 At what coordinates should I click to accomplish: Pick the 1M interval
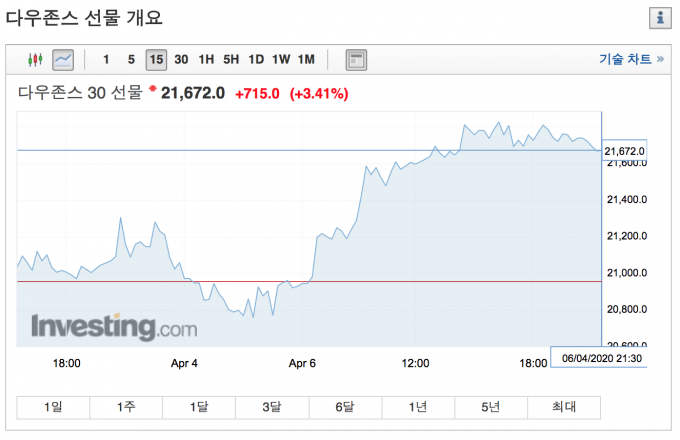point(306,60)
